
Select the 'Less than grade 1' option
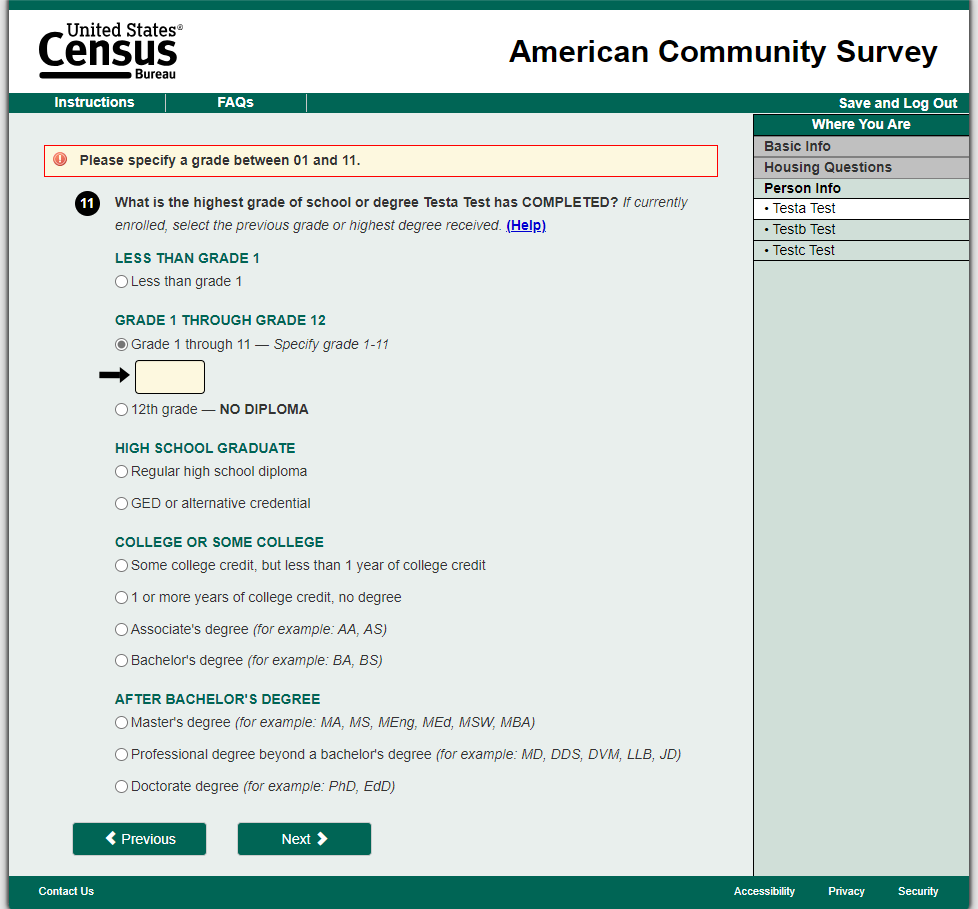[122, 282]
